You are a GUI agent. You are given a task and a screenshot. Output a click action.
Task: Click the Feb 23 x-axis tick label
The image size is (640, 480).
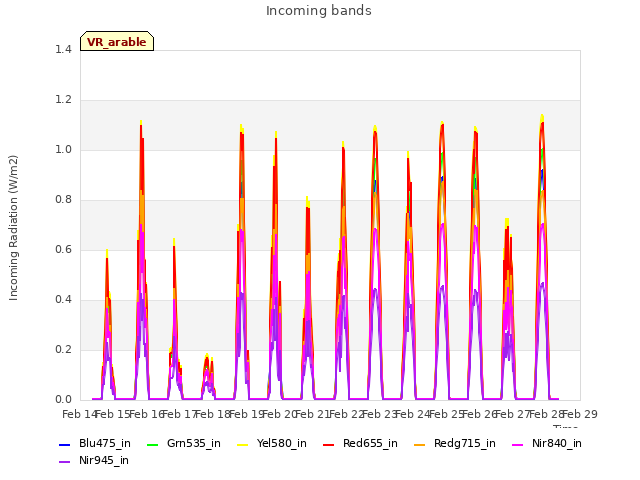tap(380, 414)
